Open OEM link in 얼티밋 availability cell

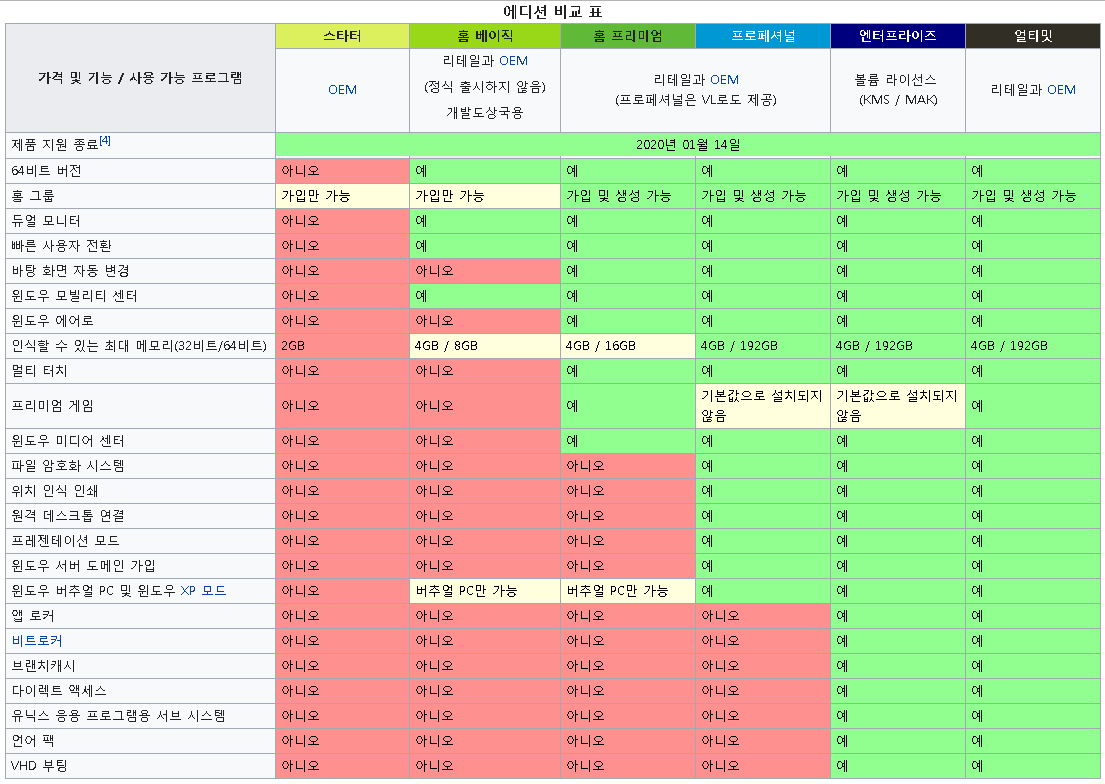pos(1061,90)
